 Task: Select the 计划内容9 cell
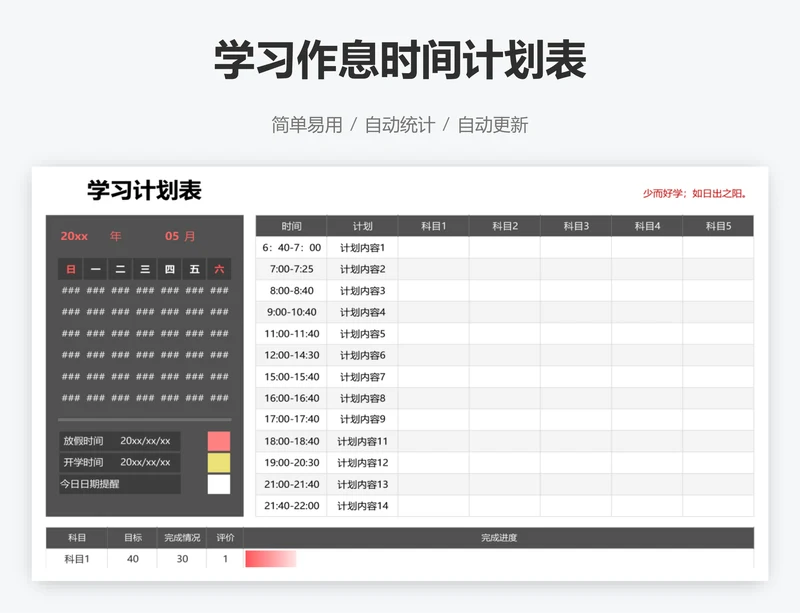point(362,419)
